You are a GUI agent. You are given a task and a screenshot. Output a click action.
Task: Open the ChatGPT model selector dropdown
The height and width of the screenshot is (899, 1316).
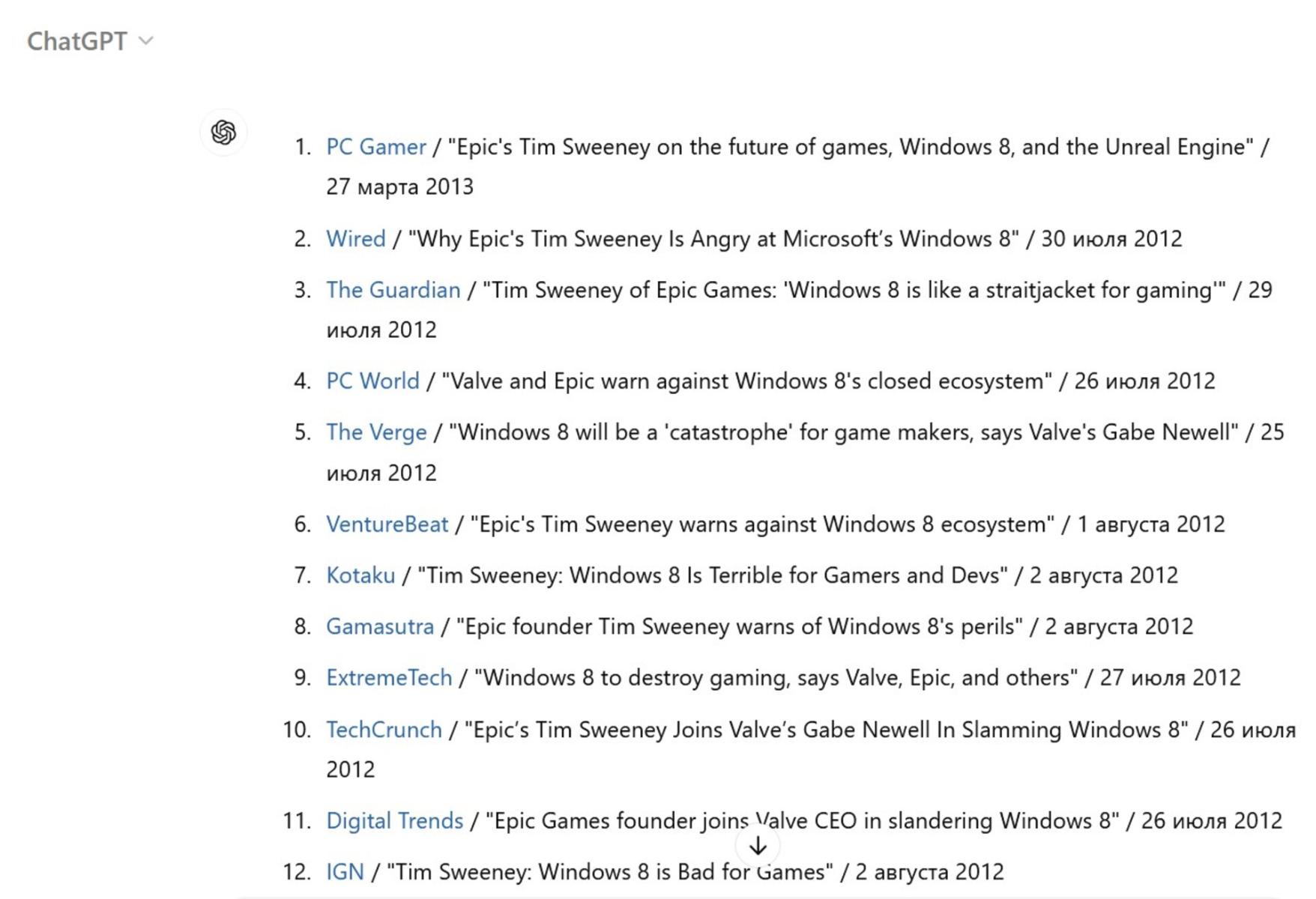point(90,41)
